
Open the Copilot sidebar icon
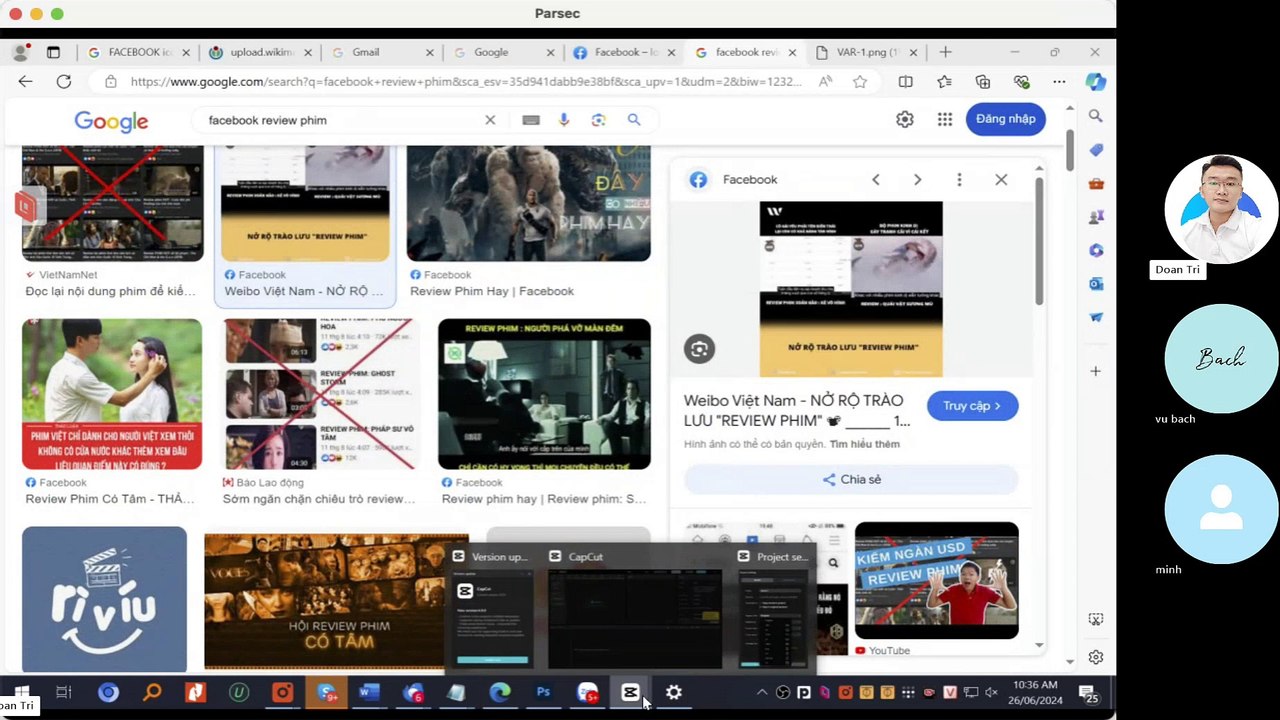pyautogui.click(x=1096, y=82)
